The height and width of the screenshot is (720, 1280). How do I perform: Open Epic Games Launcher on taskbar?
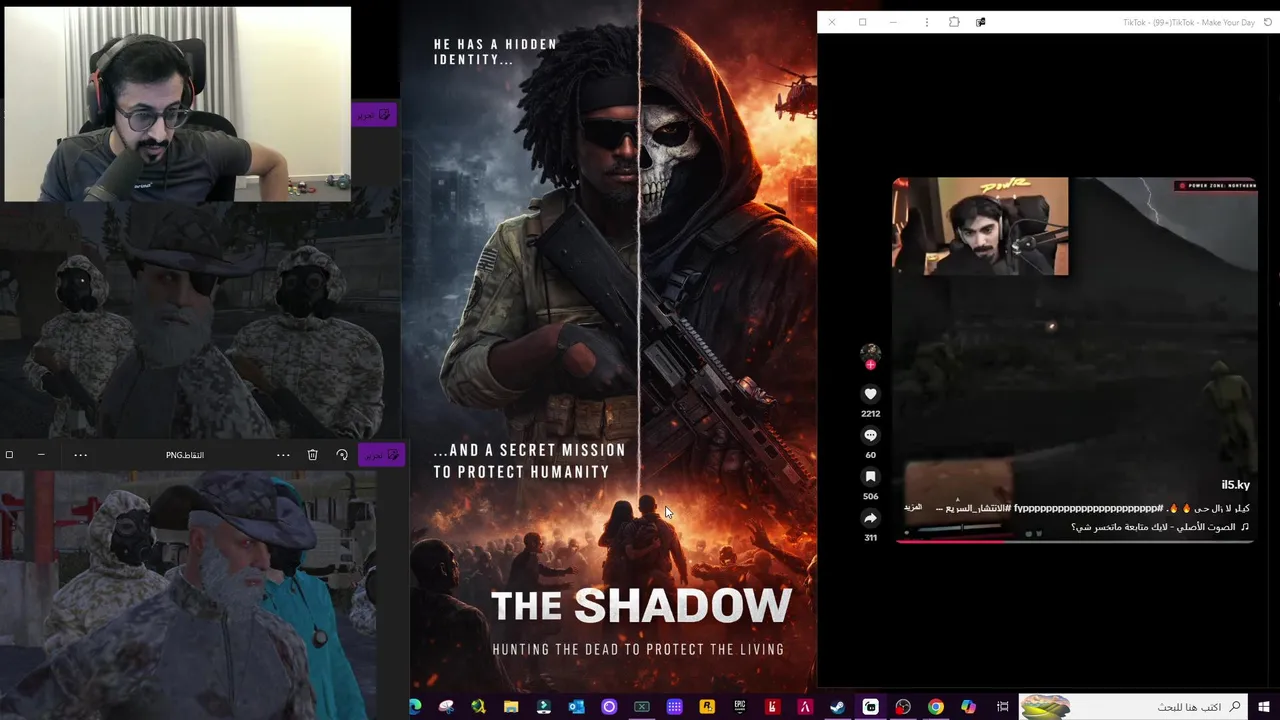(740, 707)
